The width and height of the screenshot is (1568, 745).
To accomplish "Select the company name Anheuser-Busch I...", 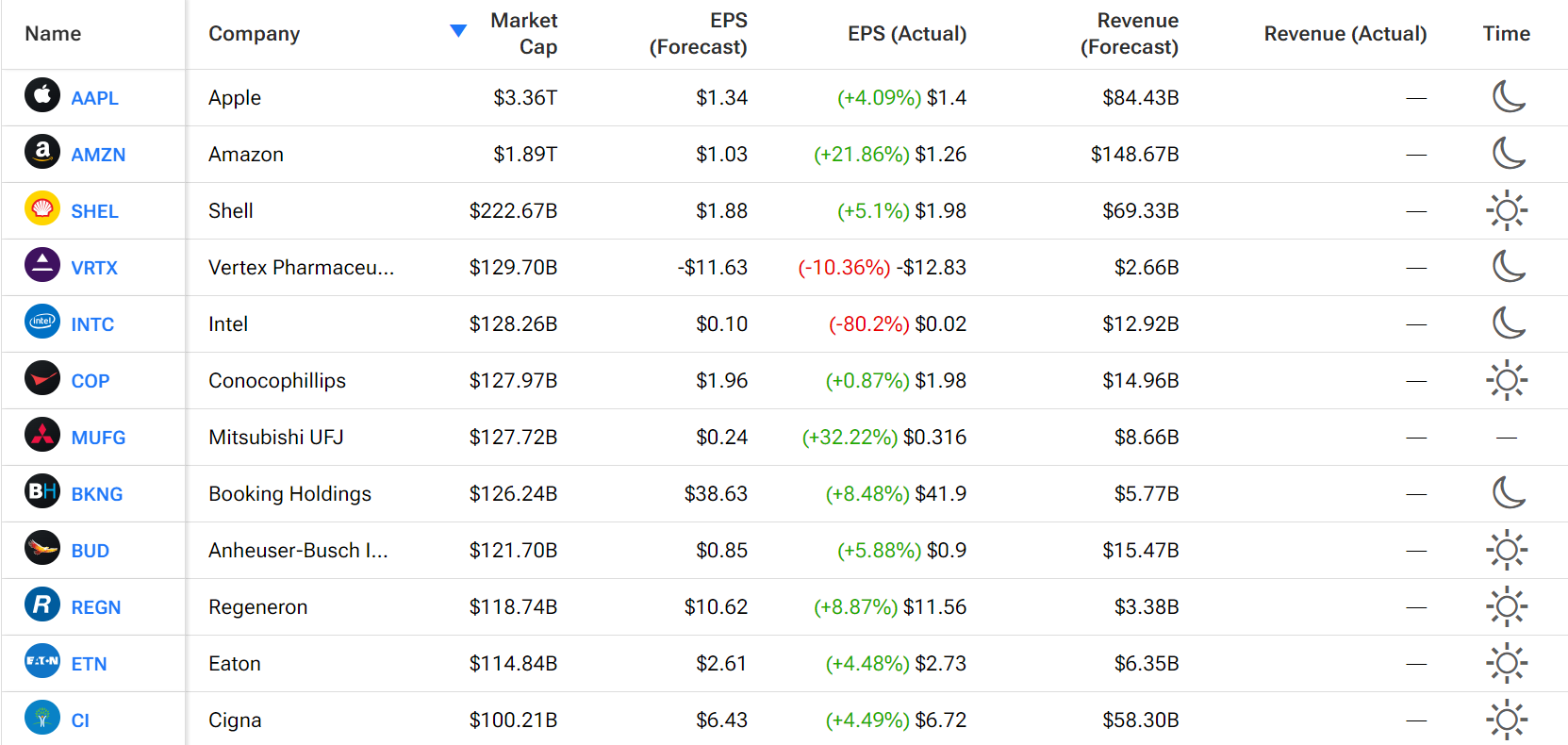I will coord(298,551).
